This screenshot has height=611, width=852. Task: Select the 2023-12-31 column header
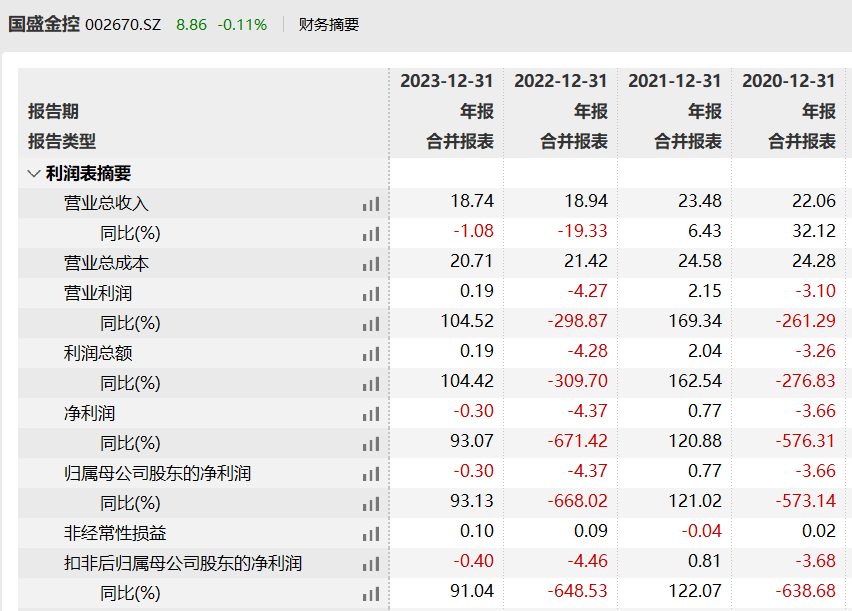coord(446,81)
